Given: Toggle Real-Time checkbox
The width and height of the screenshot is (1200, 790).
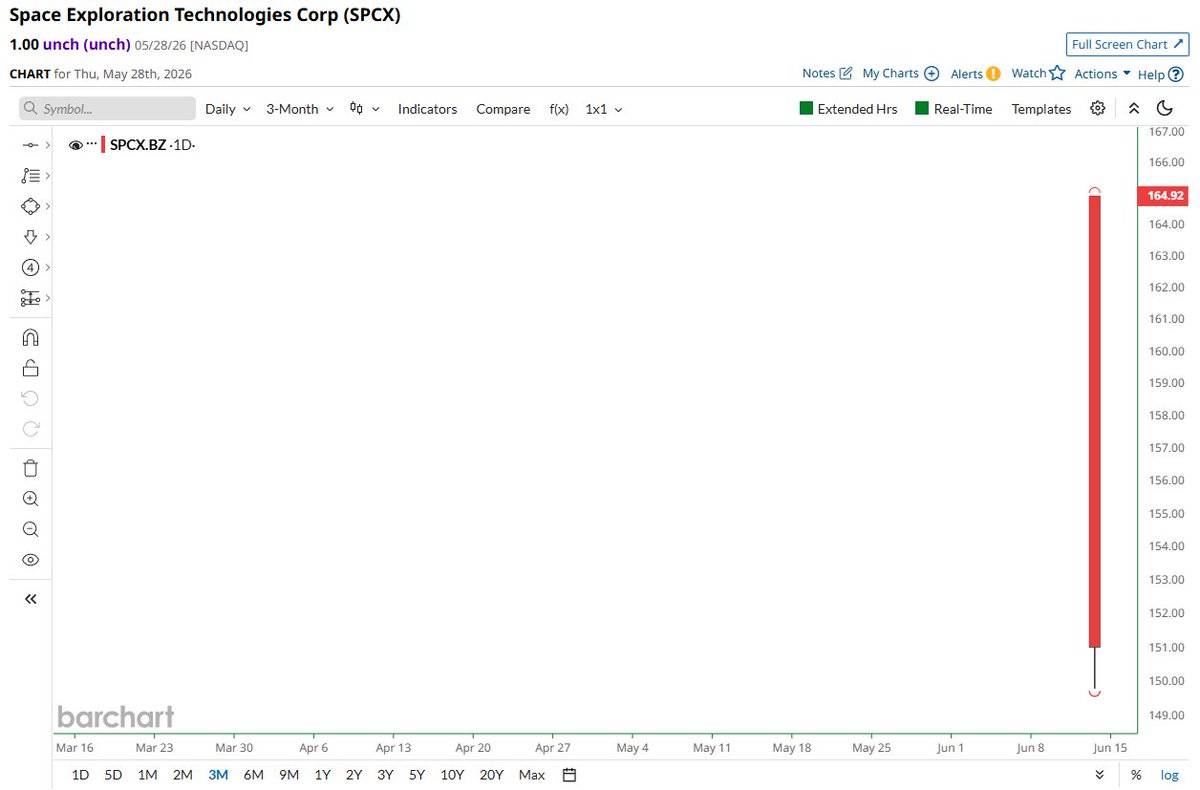Looking at the screenshot, I should pos(922,108).
